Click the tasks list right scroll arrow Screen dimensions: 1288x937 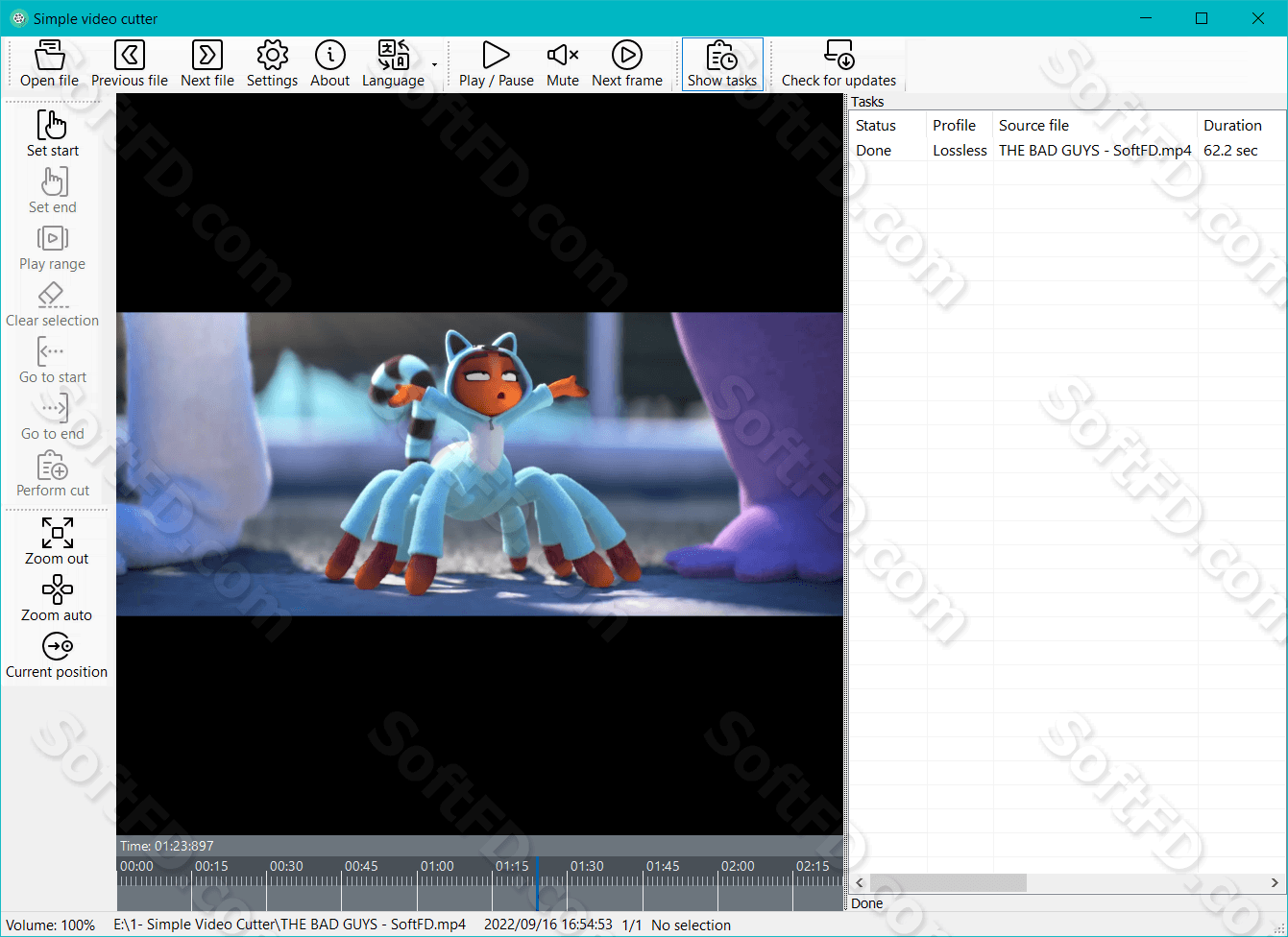1275,883
